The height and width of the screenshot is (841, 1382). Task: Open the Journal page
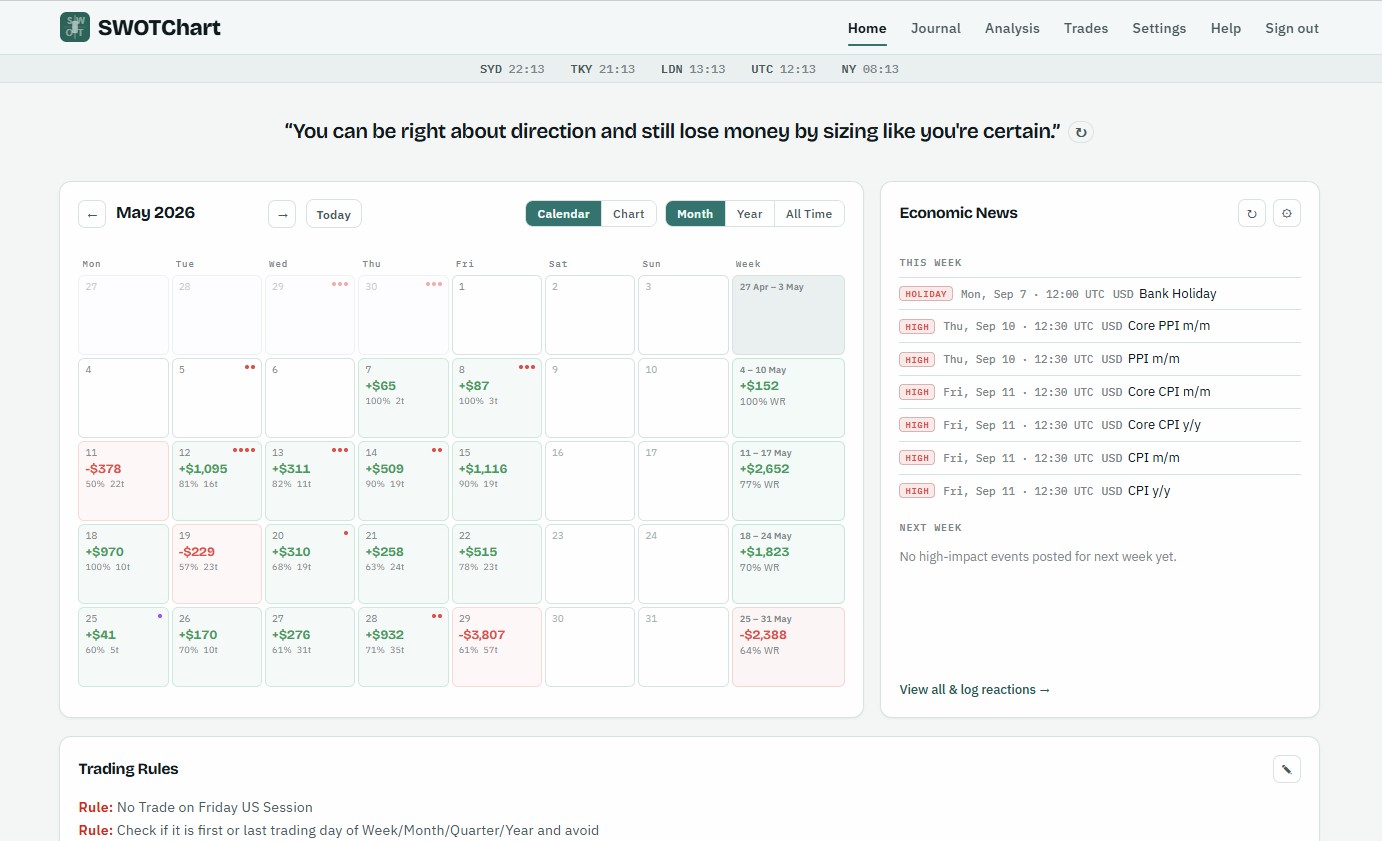[936, 28]
